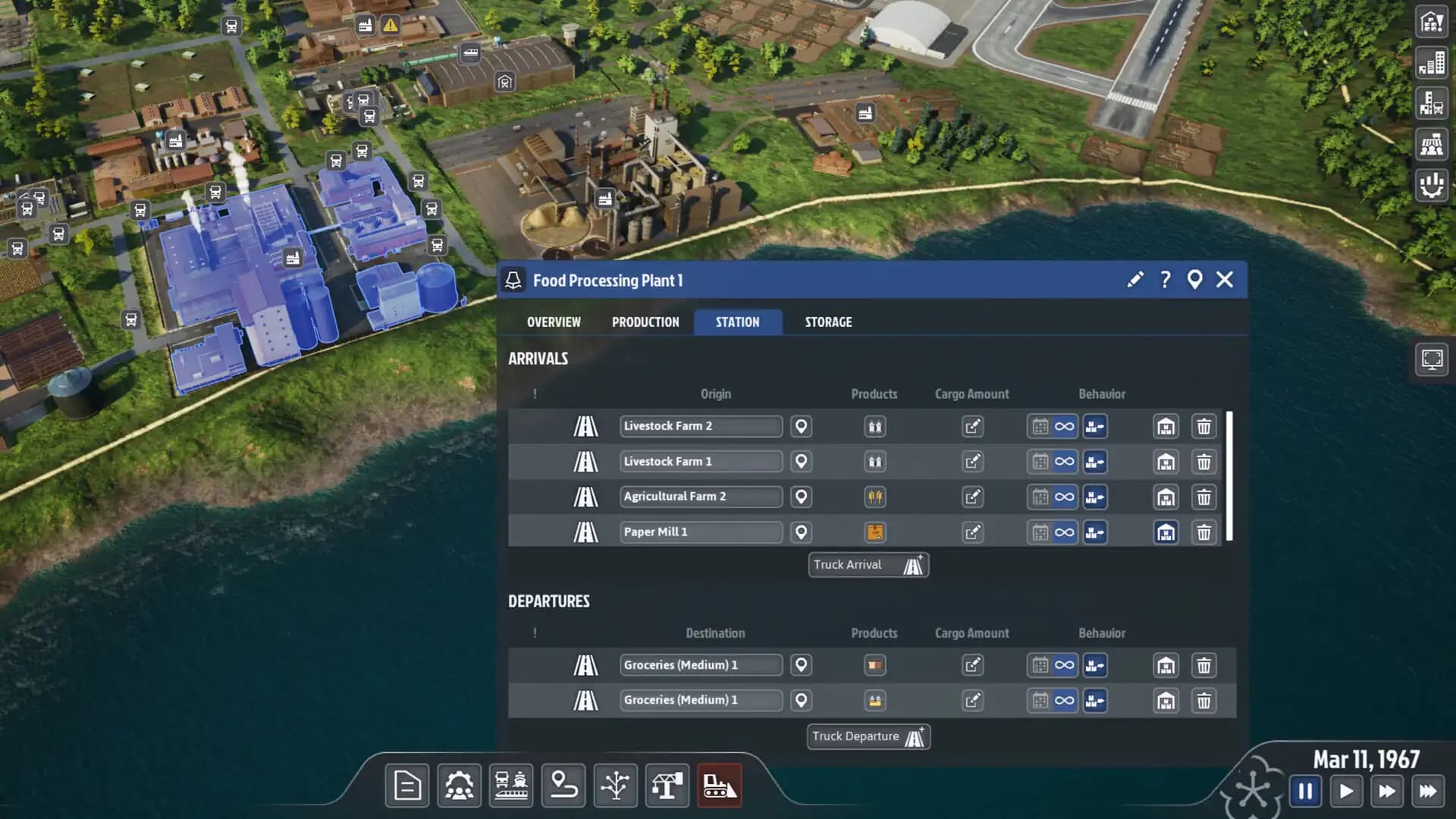Pause the game simulation

point(1306,790)
